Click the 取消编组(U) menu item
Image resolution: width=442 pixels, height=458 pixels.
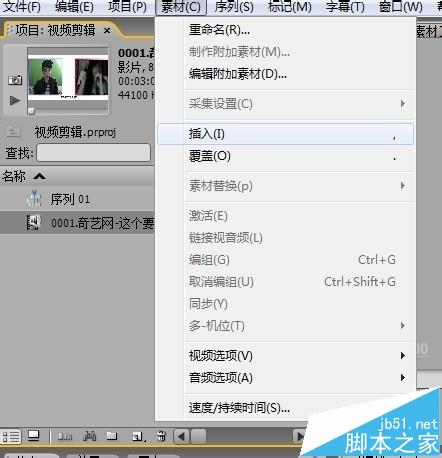(x=286, y=282)
